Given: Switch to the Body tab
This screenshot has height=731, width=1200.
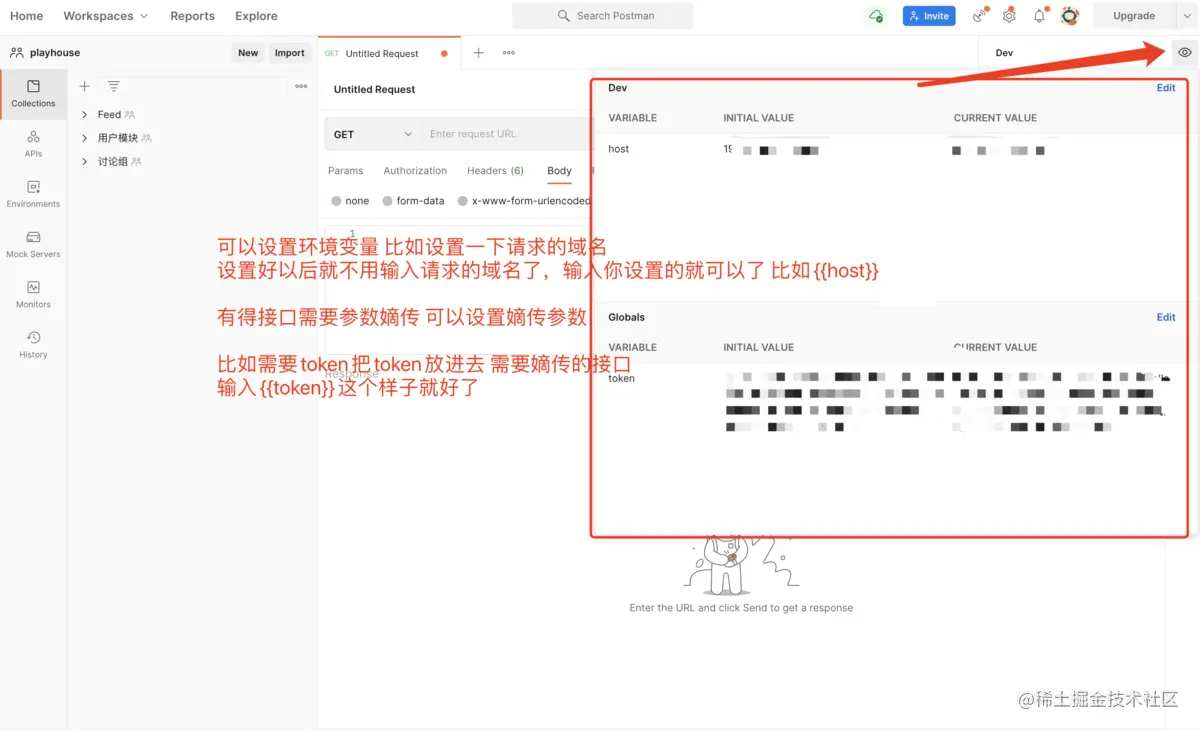Looking at the screenshot, I should 559,171.
